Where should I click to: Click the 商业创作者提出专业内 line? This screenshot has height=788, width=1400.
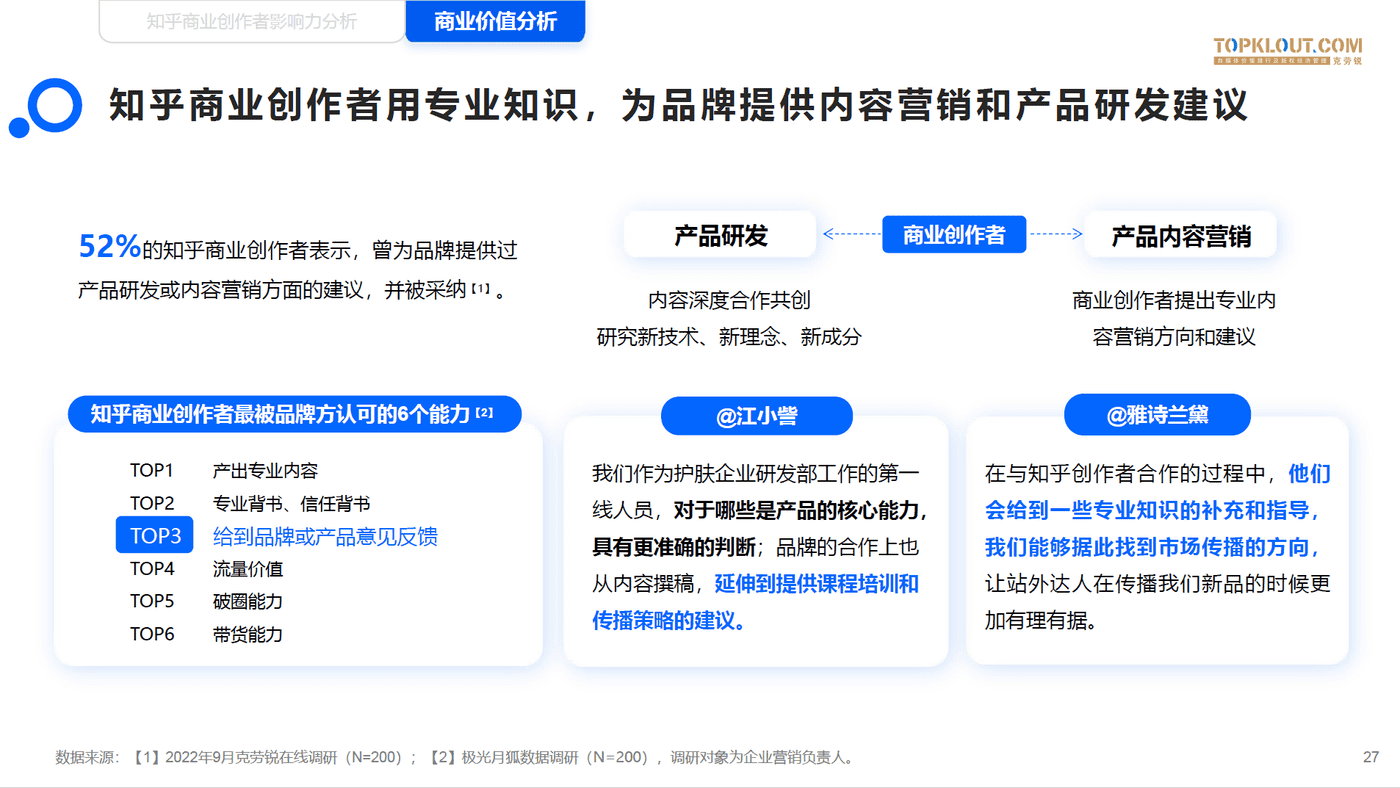(1174, 300)
